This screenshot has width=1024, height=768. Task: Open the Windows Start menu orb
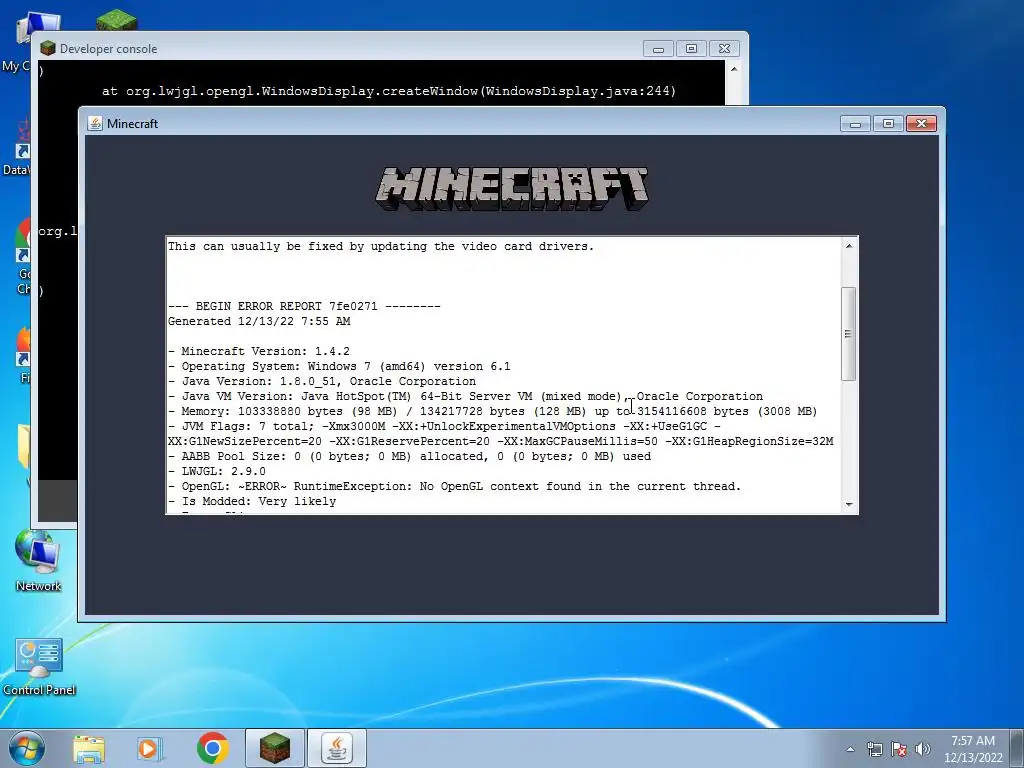pos(27,748)
